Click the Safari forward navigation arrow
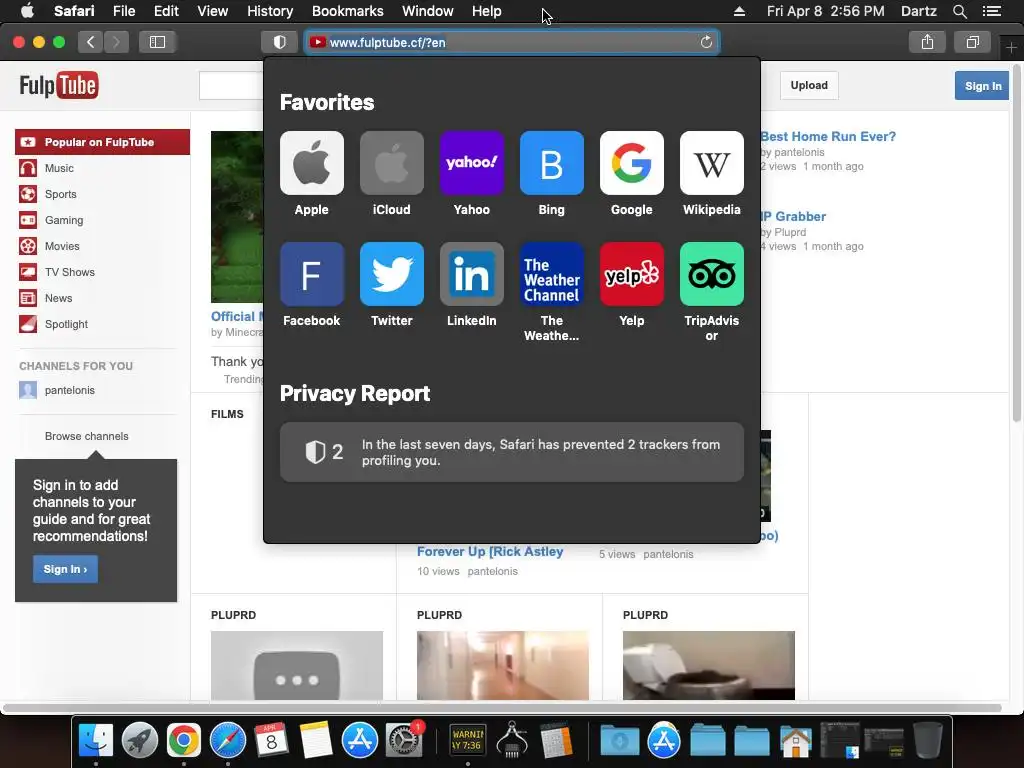 (x=116, y=42)
